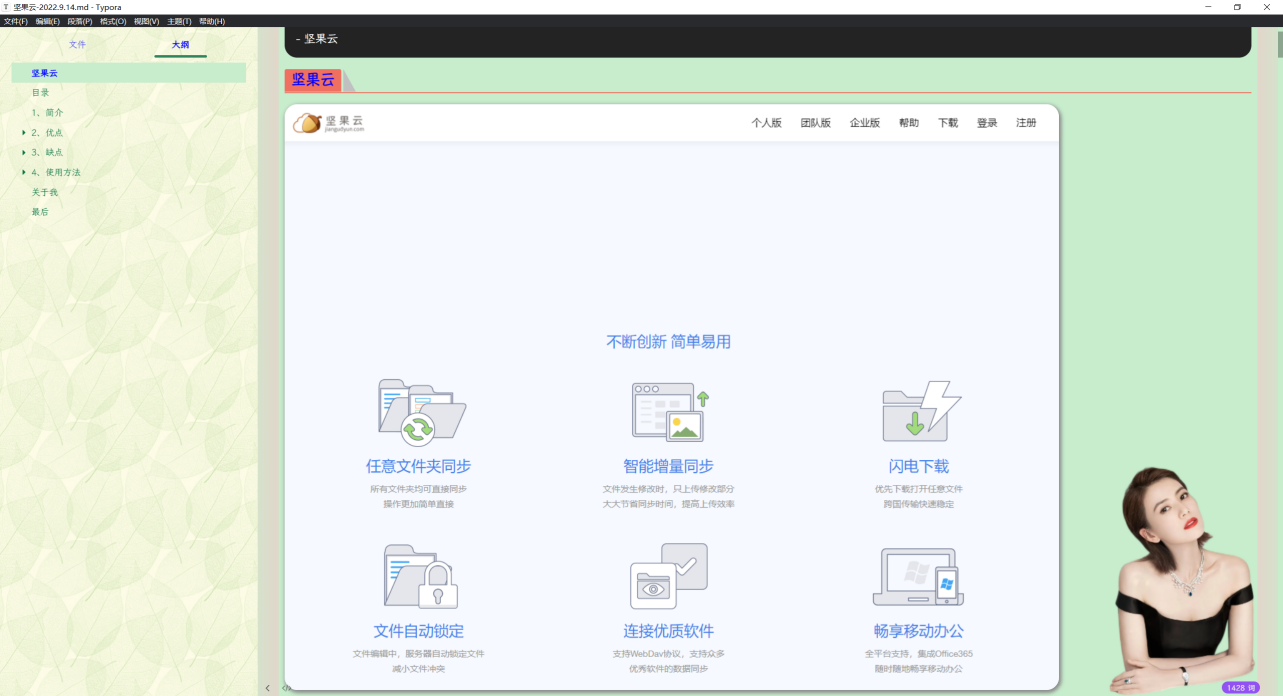Image resolution: width=1283 pixels, height=696 pixels.
Task: Expand the arrow beside 2、优点
Action: pos(24,132)
